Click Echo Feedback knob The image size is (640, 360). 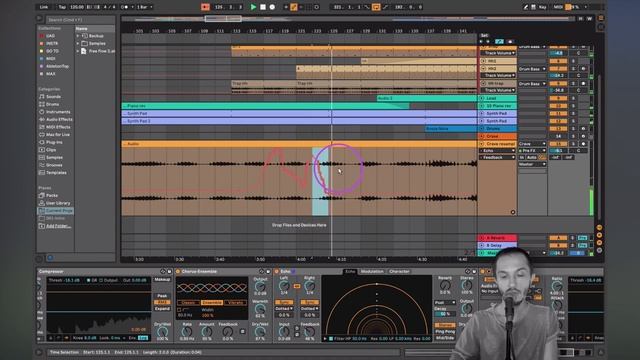pos(310,332)
